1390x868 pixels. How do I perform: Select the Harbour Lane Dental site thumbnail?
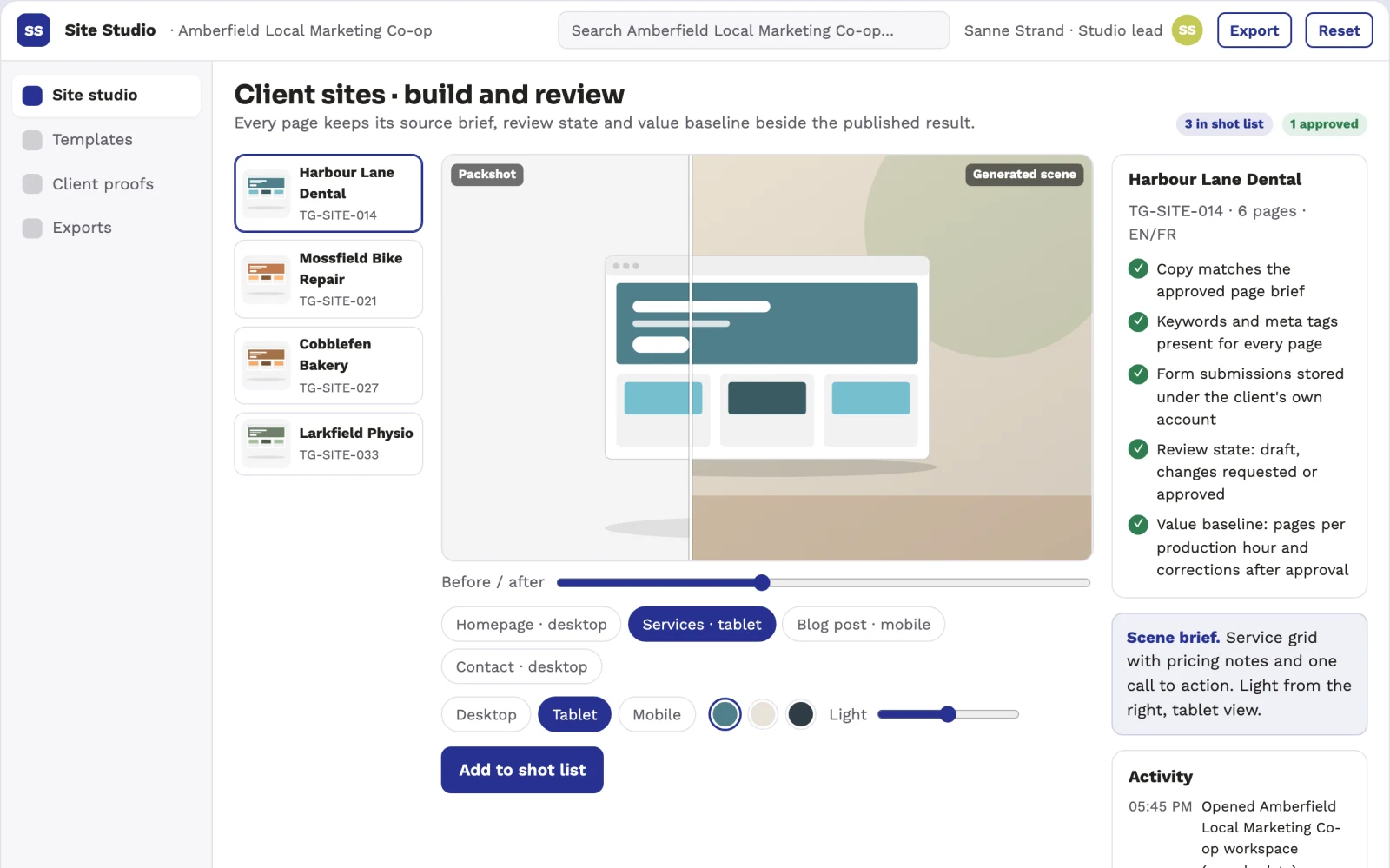(266, 193)
